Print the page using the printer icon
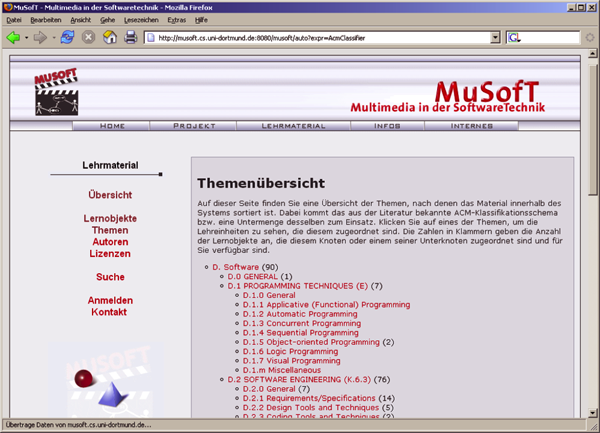600x433 pixels. pos(130,37)
